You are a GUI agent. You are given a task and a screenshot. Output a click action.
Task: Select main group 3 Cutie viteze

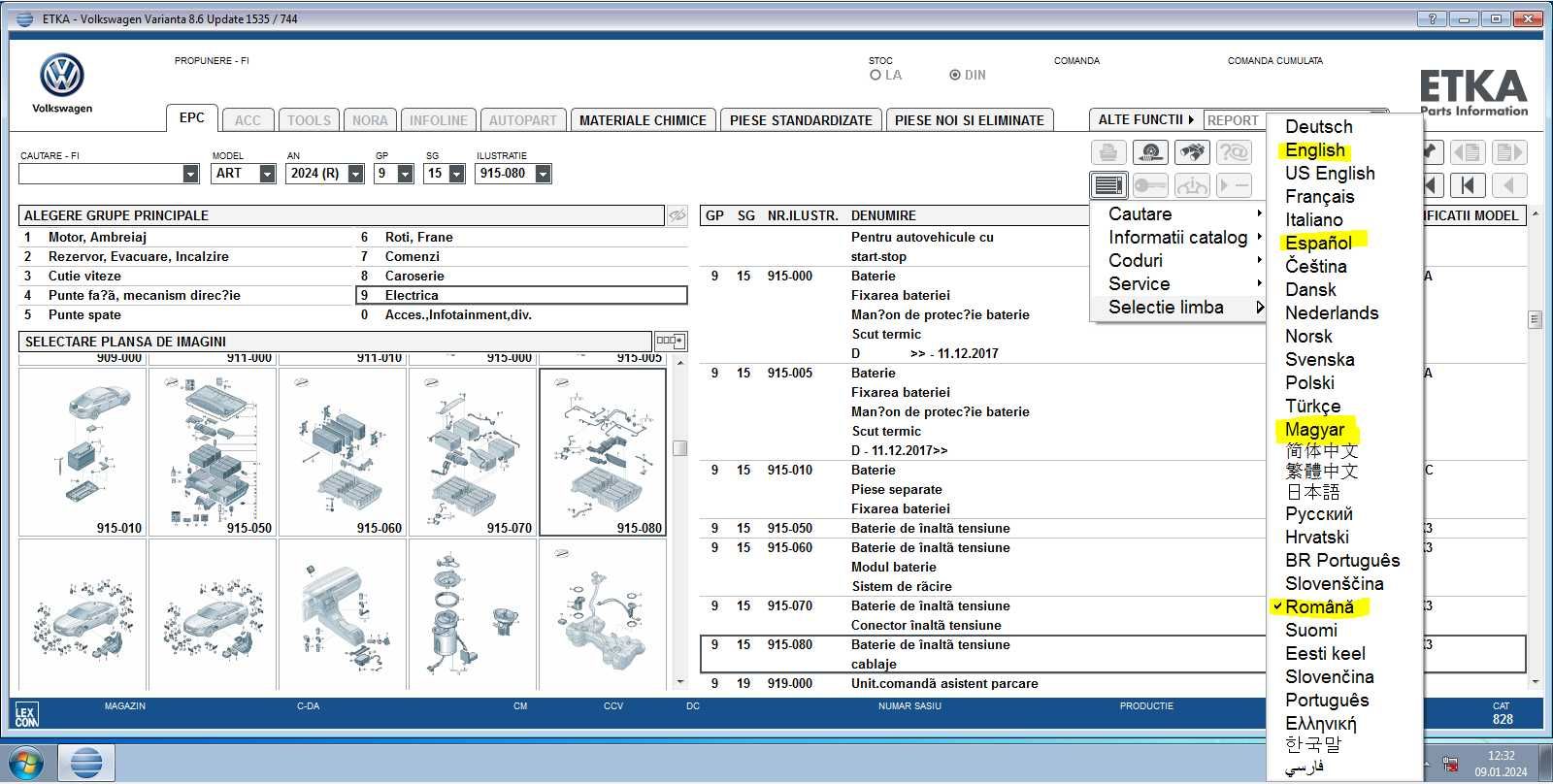186,276
